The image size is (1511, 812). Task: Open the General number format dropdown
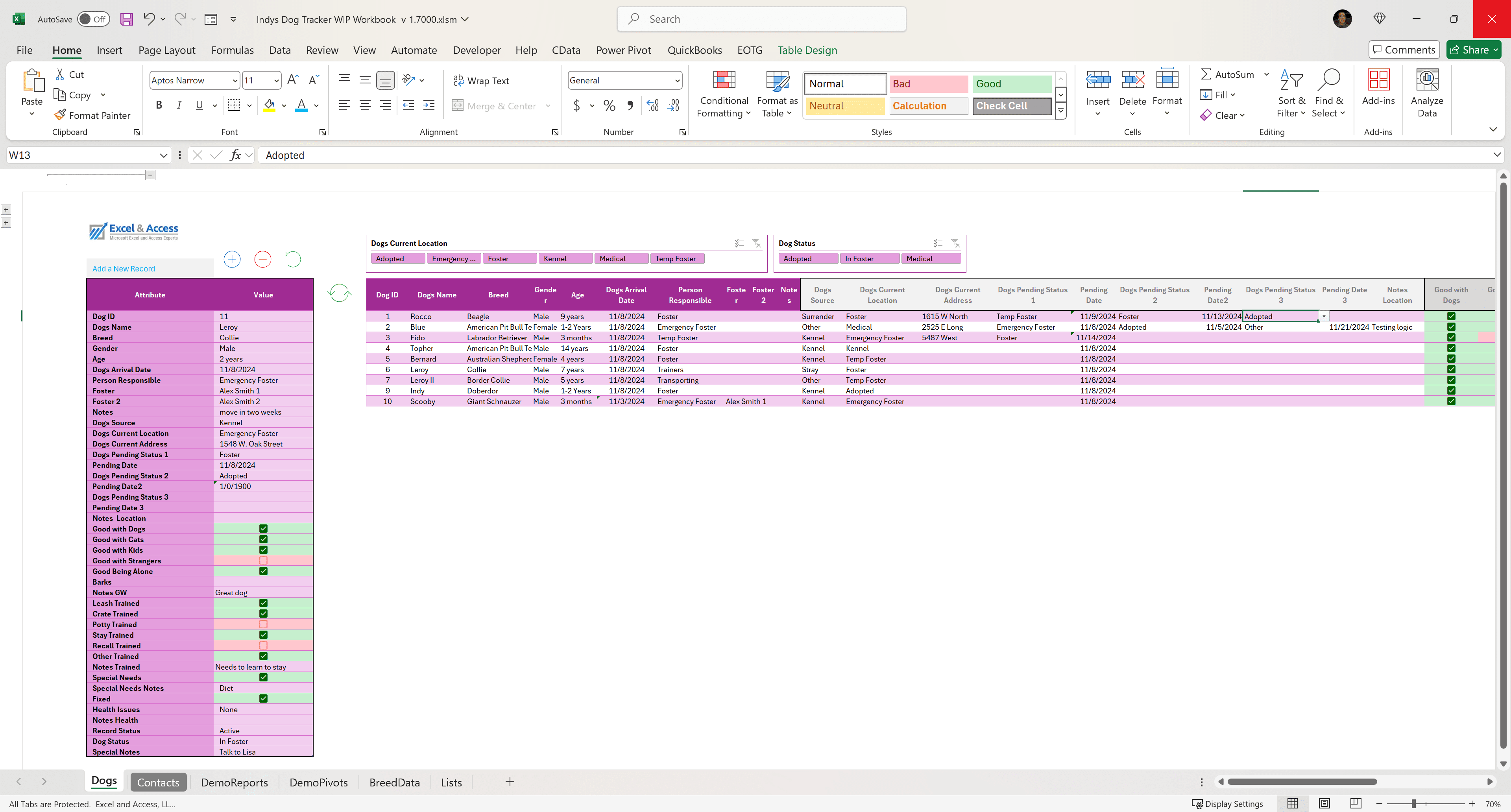pyautogui.click(x=677, y=80)
